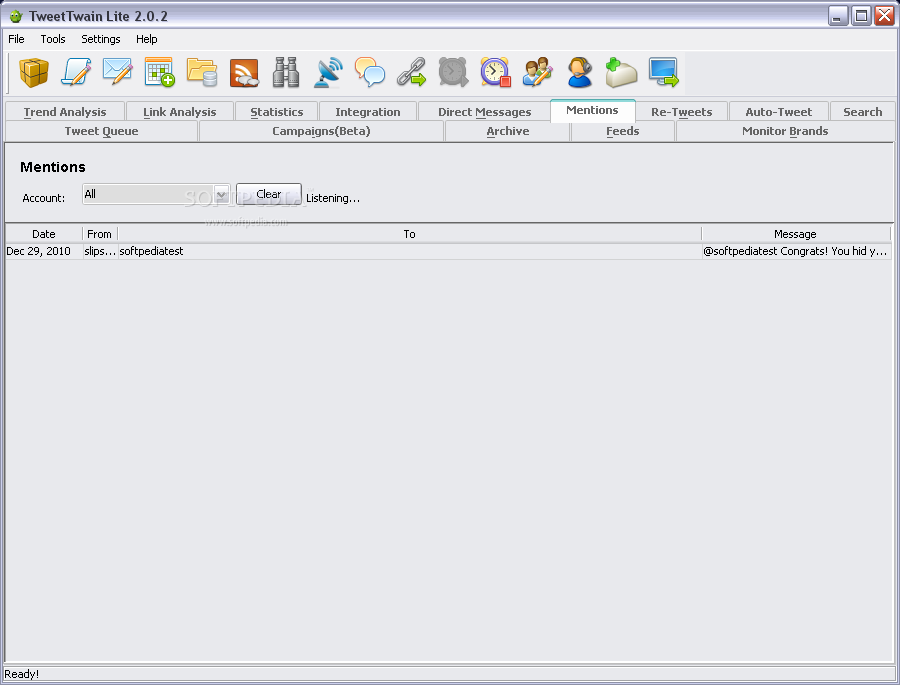Click the TweetTwain title bar app icon
The width and height of the screenshot is (900, 685).
[16, 16]
